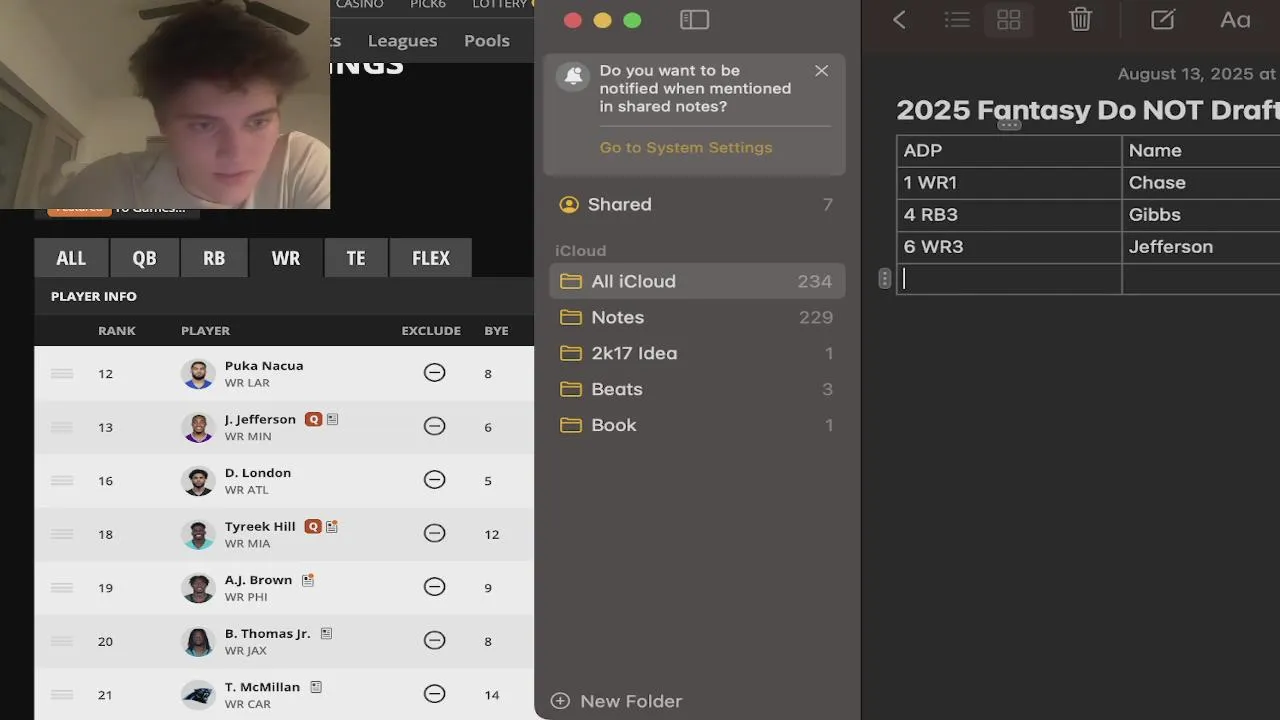The height and width of the screenshot is (720, 1280).
Task: Click New Folder button
Action: [617, 701]
